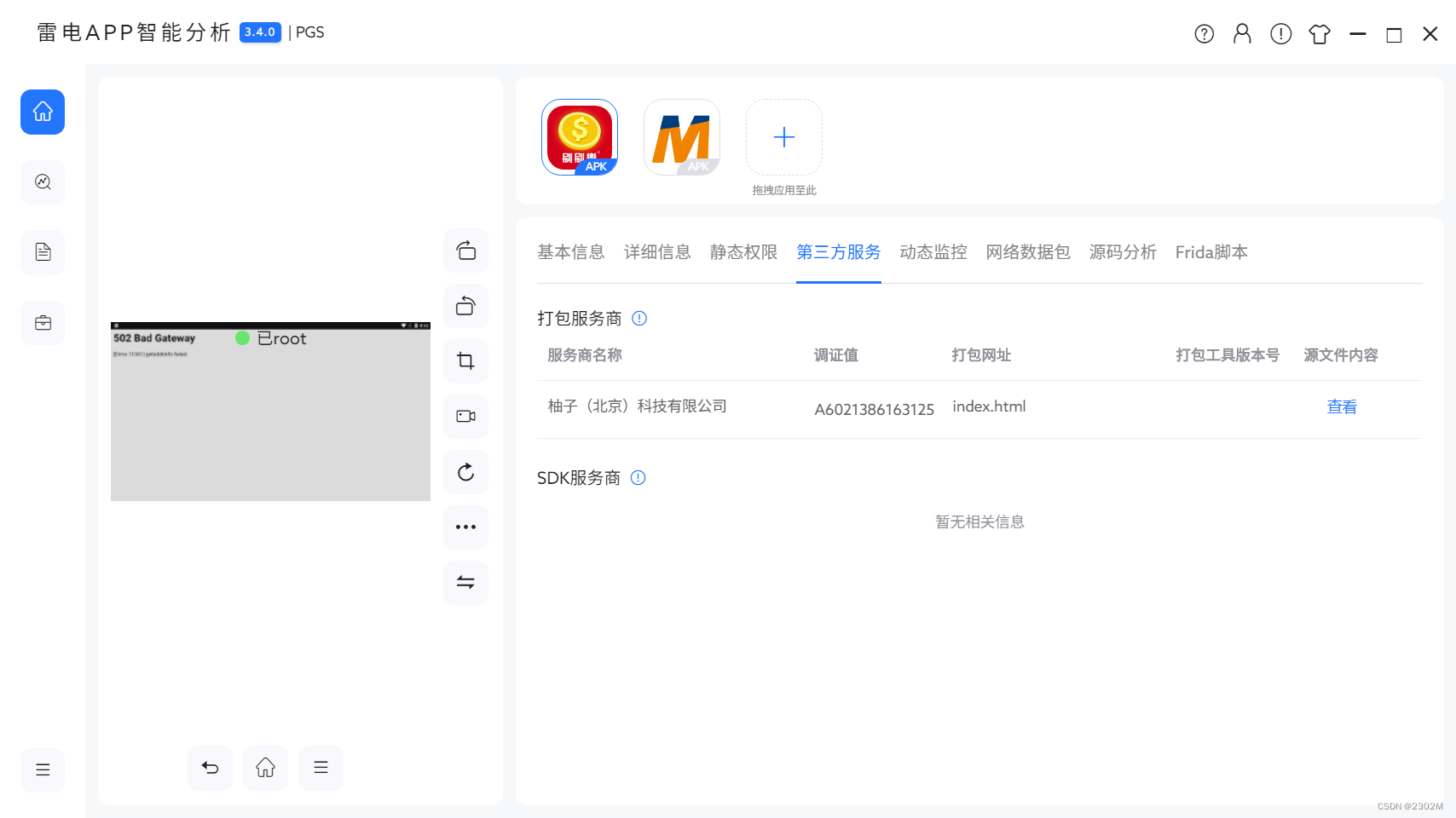Screen dimensions: 1456x818
Task: Open the alert info icon in title bar
Action: pos(1280,34)
